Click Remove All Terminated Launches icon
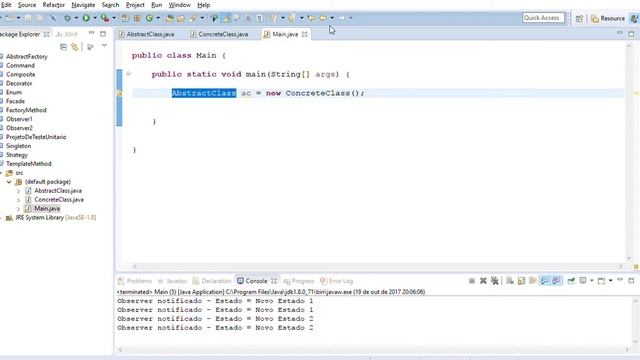This screenshot has height=360, width=640. (495, 281)
